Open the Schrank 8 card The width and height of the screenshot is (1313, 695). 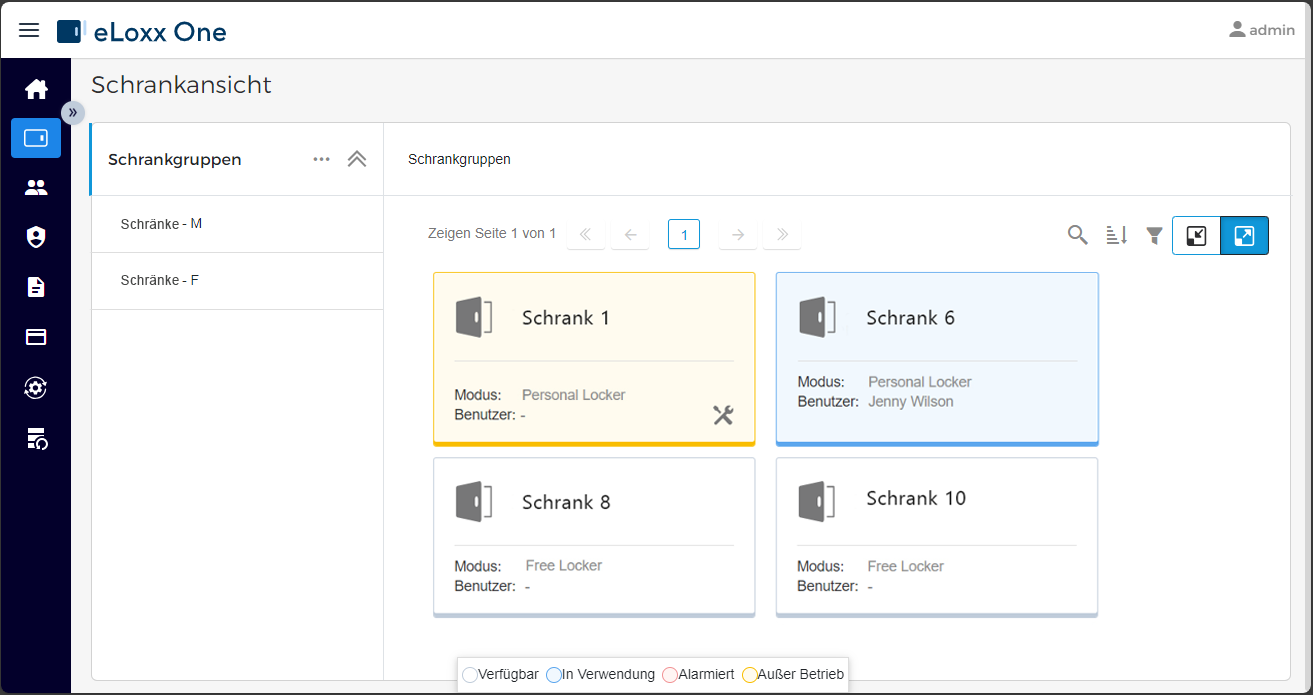tap(594, 537)
